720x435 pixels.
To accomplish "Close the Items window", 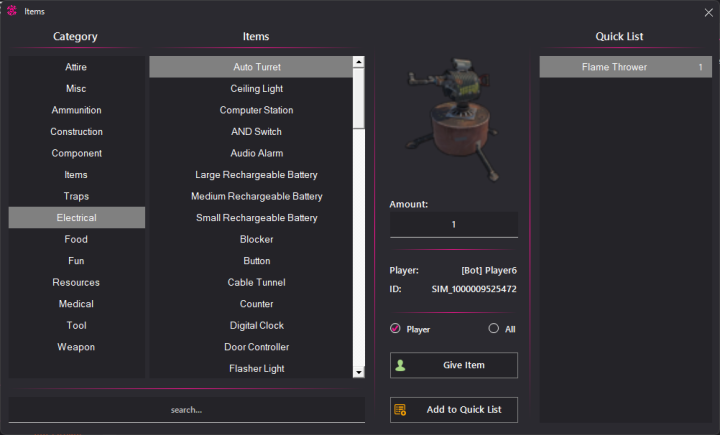I will (x=709, y=12).
